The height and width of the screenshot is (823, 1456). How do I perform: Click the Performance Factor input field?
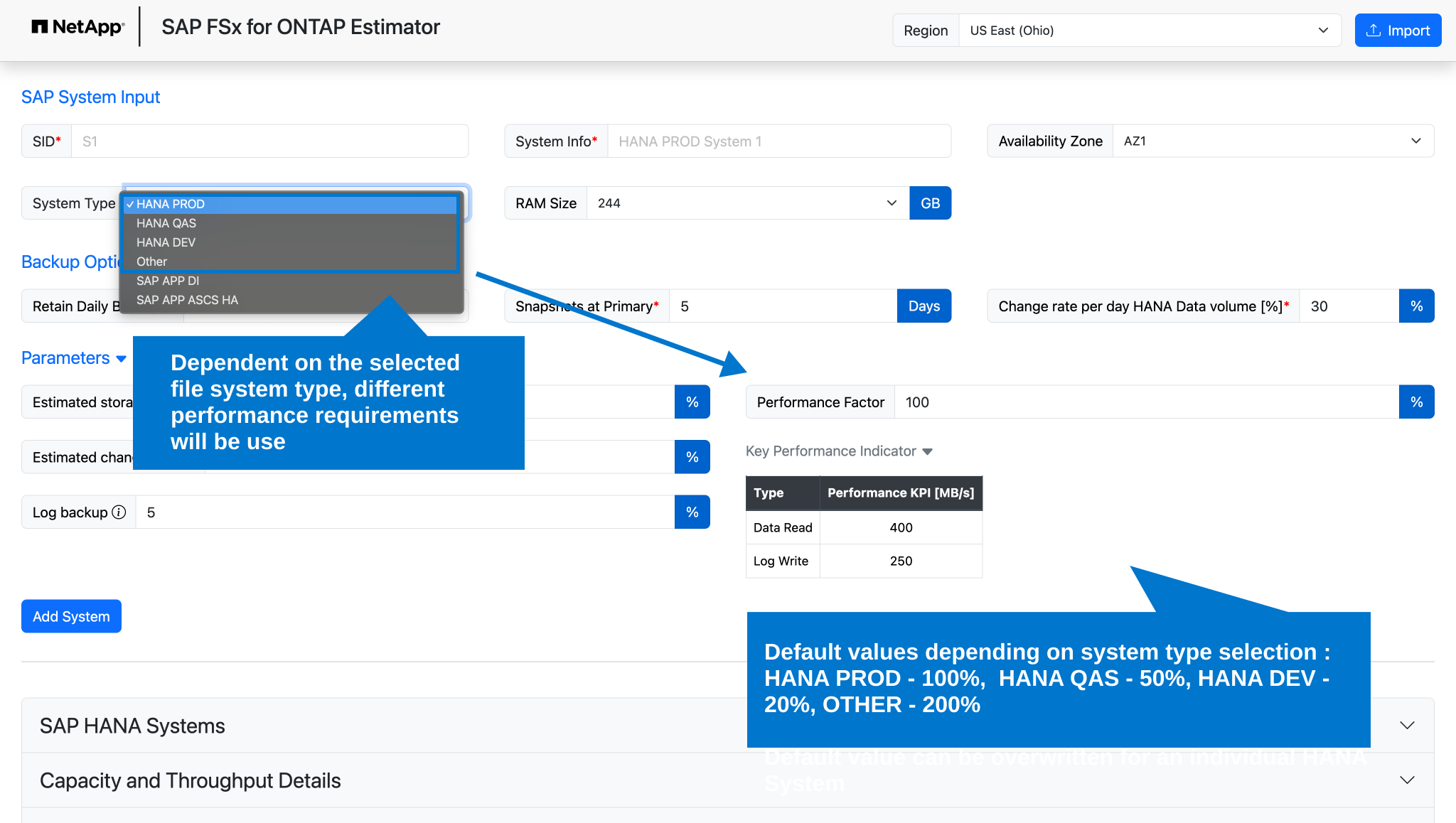pos(1146,402)
